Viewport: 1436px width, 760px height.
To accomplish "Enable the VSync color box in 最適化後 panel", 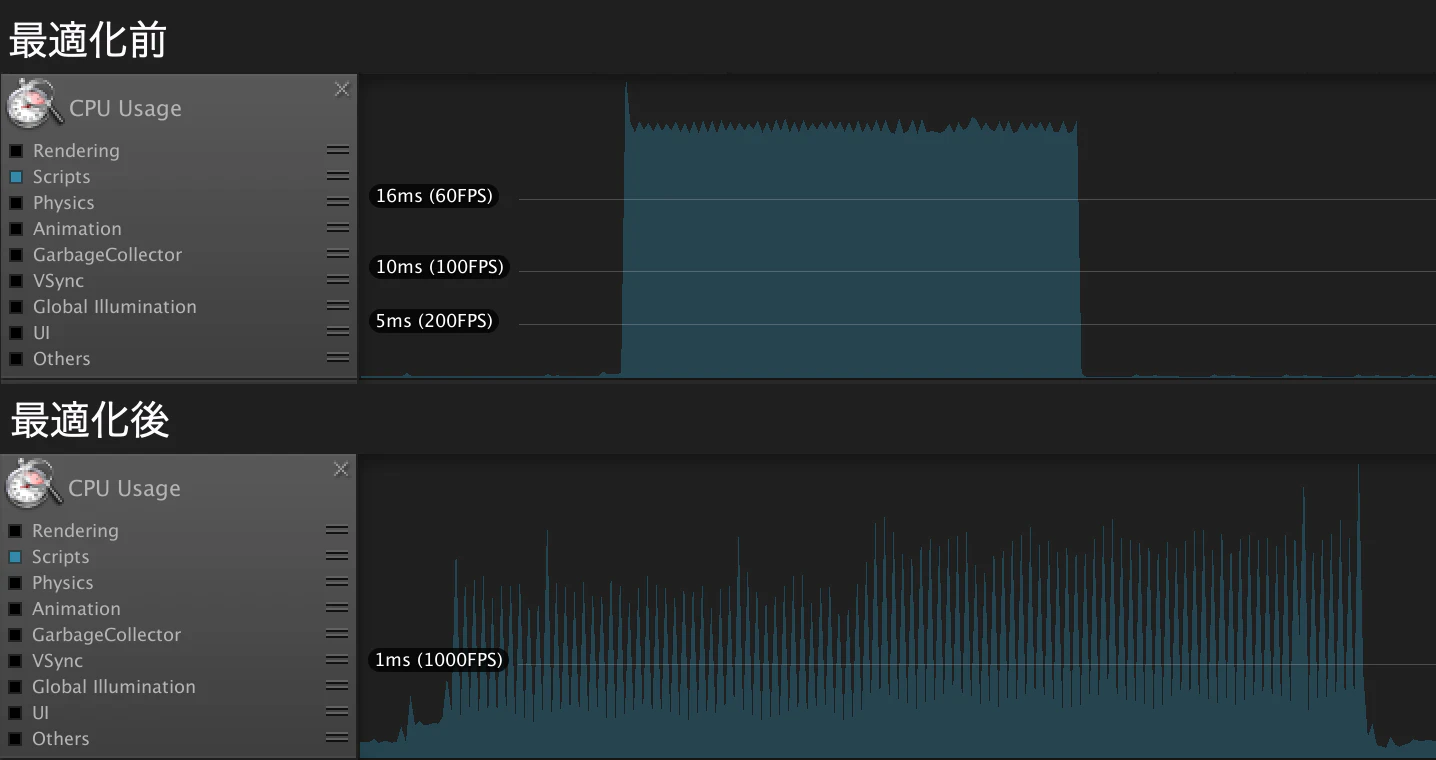I will 15,661.
